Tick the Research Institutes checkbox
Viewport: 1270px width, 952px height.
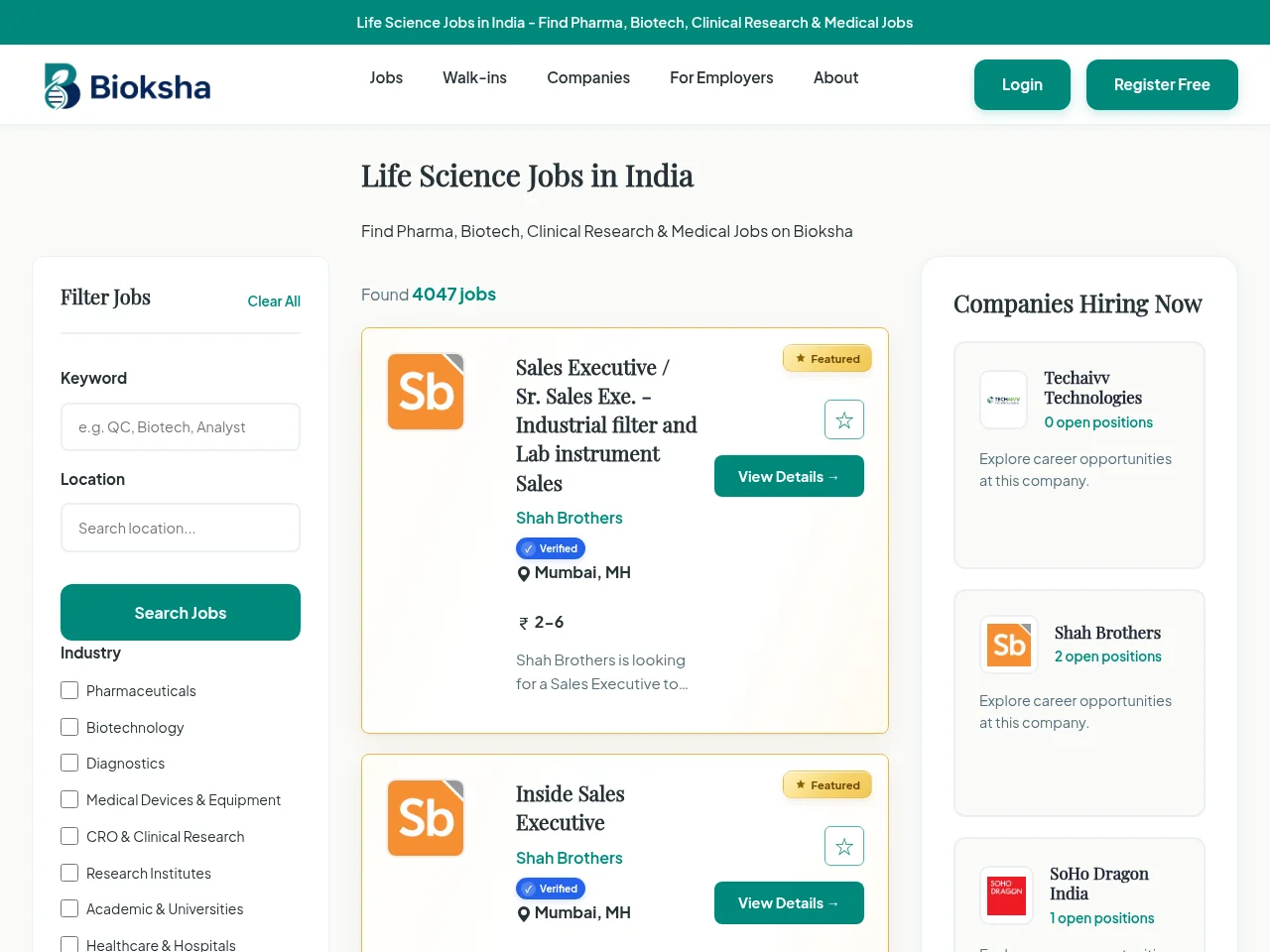69,873
